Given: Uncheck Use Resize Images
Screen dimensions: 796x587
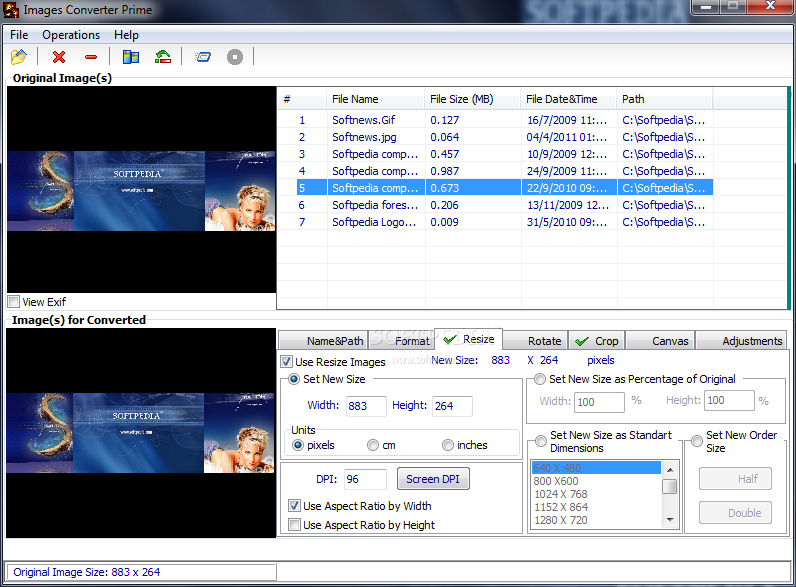Looking at the screenshot, I should [286, 362].
